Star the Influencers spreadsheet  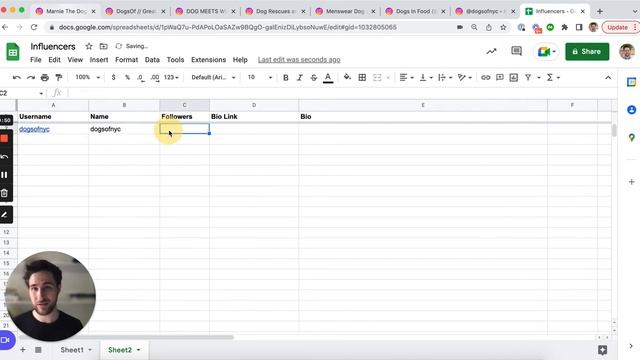click(89, 46)
